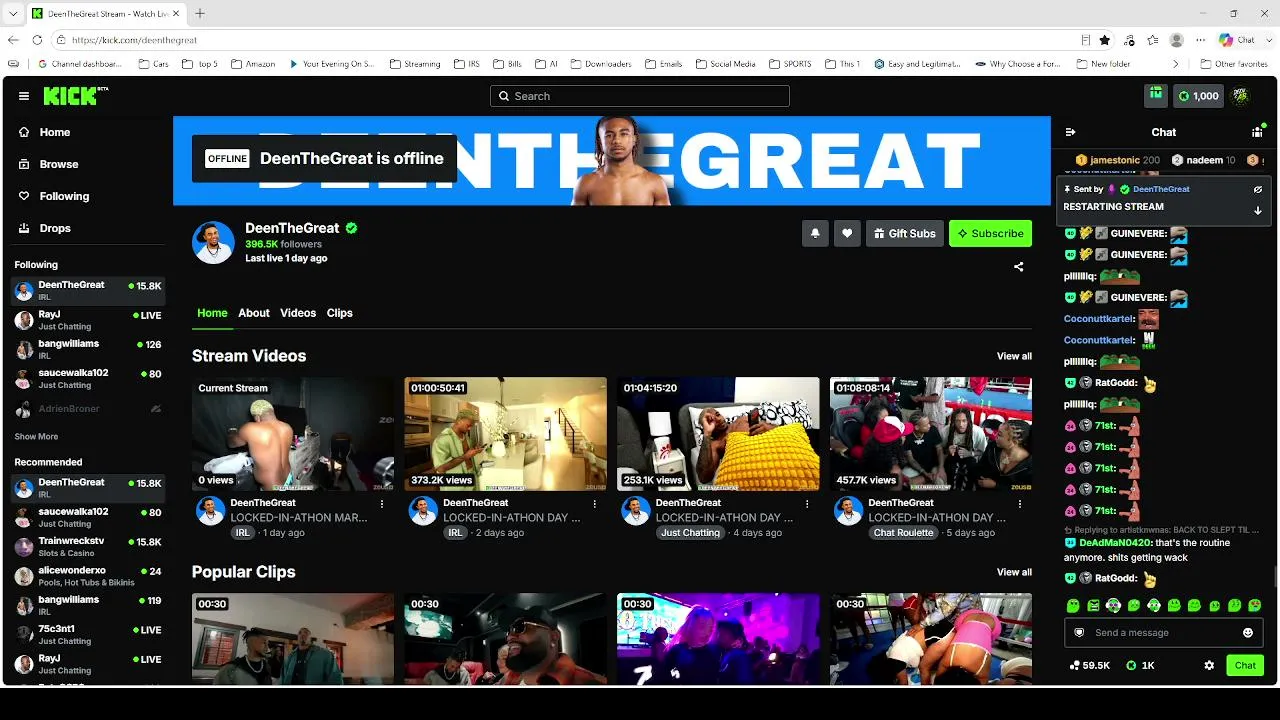Open the tab list dropdown arrow
Image resolution: width=1280 pixels, height=720 pixels.
[x=13, y=14]
